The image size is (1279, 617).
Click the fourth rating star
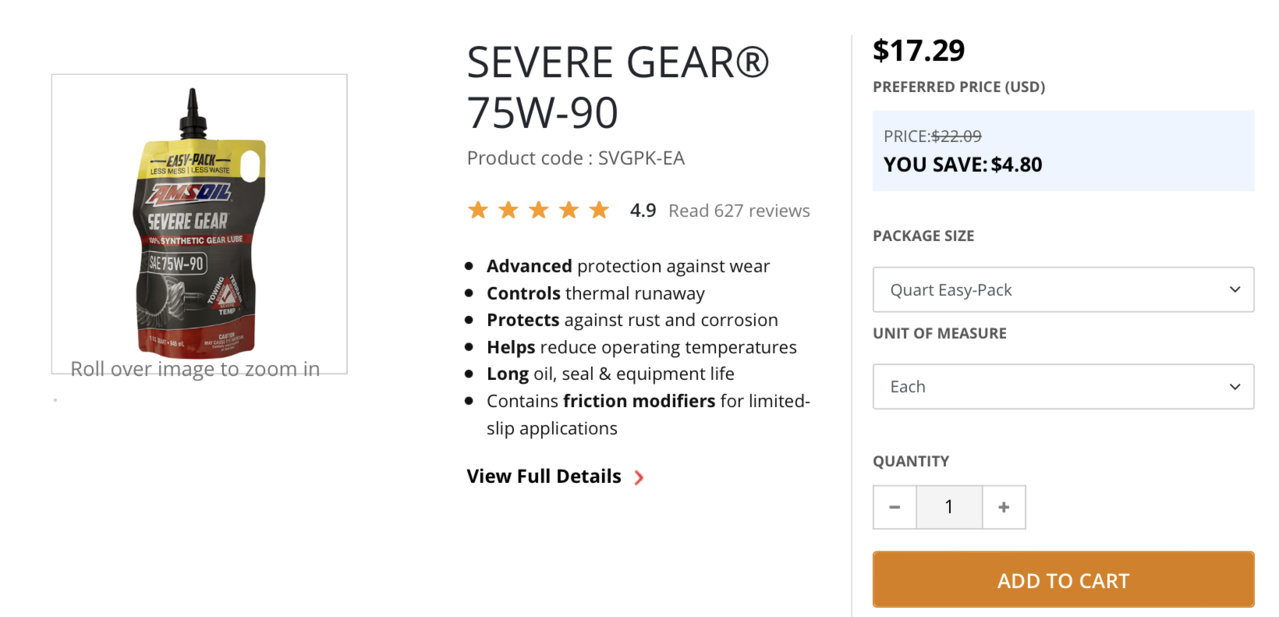tap(568, 210)
